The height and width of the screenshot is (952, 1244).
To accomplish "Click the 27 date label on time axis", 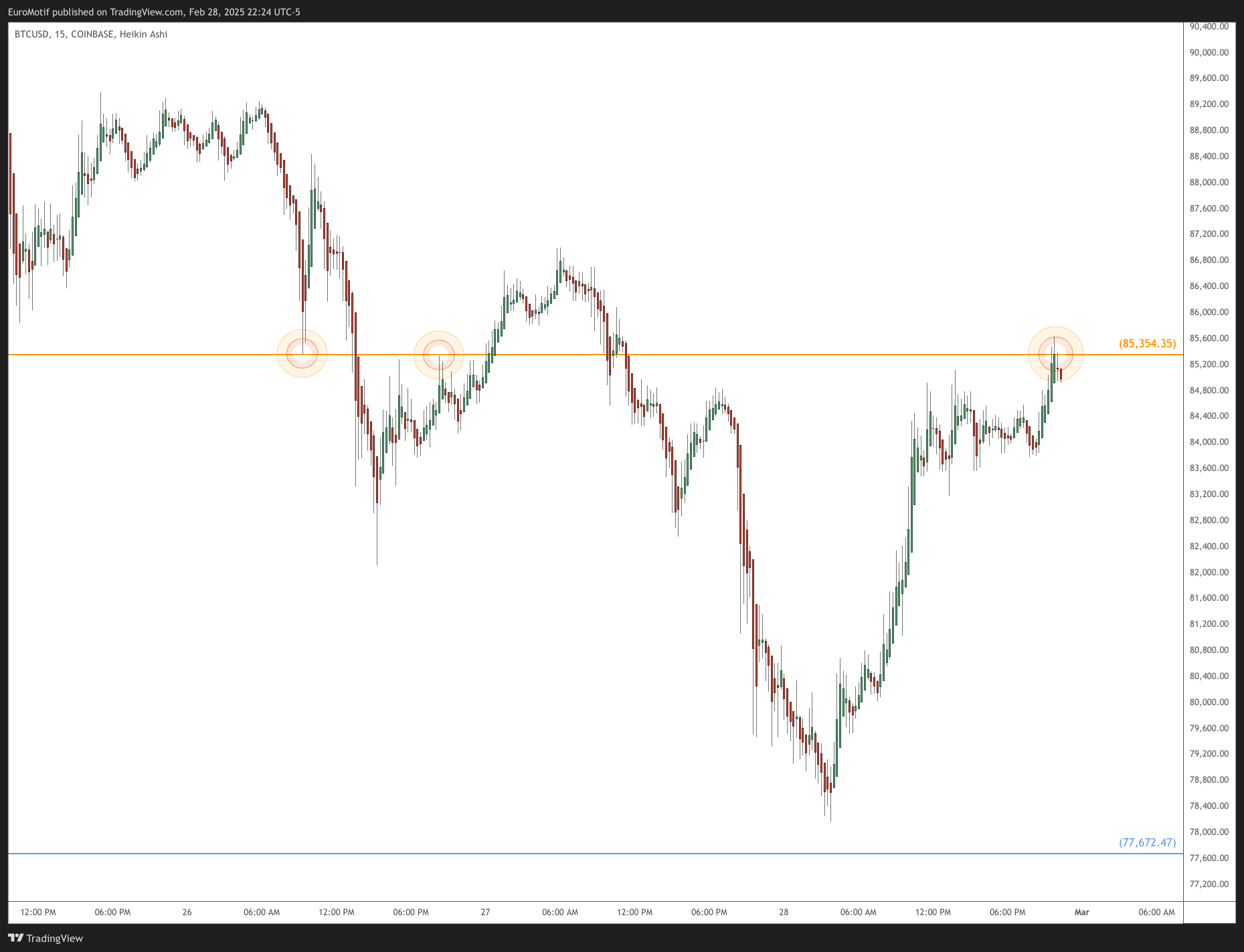I will (x=485, y=912).
